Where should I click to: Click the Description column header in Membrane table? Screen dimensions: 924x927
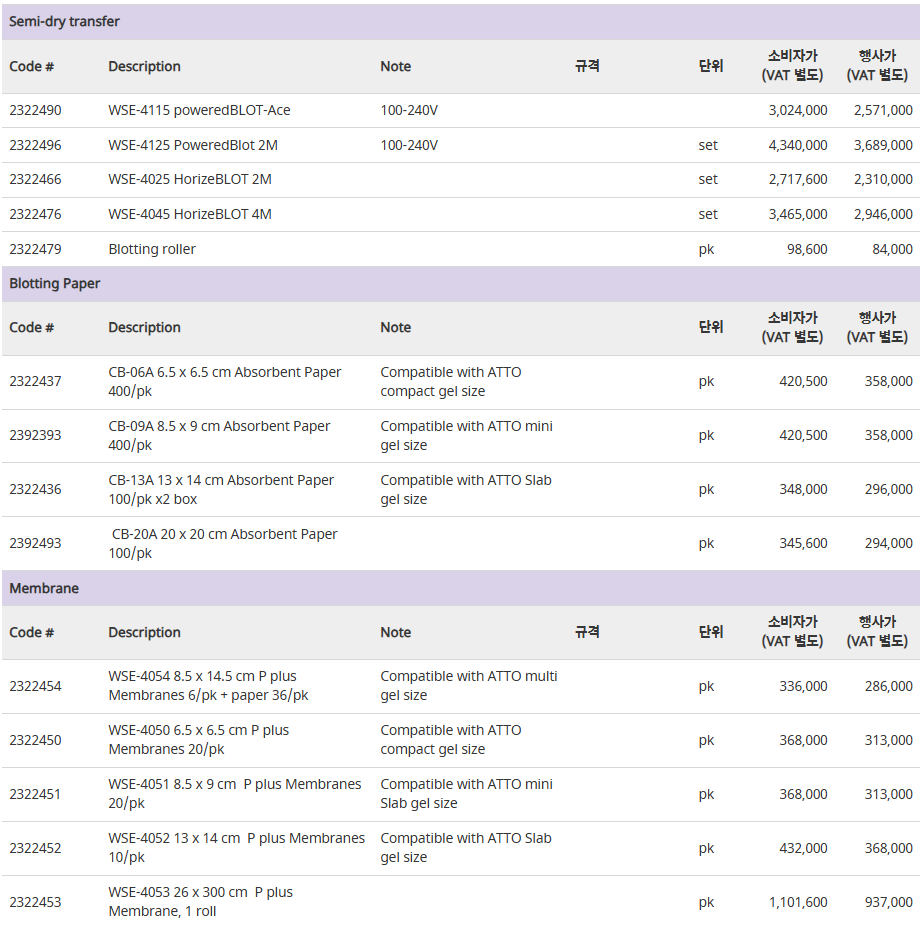[144, 633]
